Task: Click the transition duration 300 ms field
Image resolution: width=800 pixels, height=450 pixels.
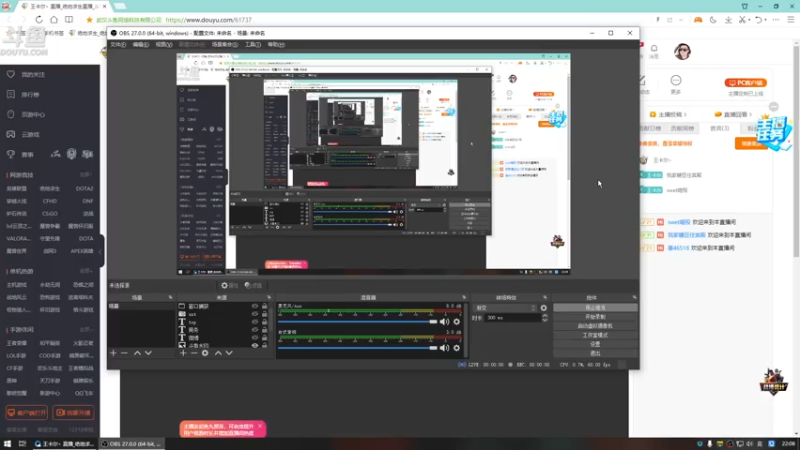Action: (512, 318)
